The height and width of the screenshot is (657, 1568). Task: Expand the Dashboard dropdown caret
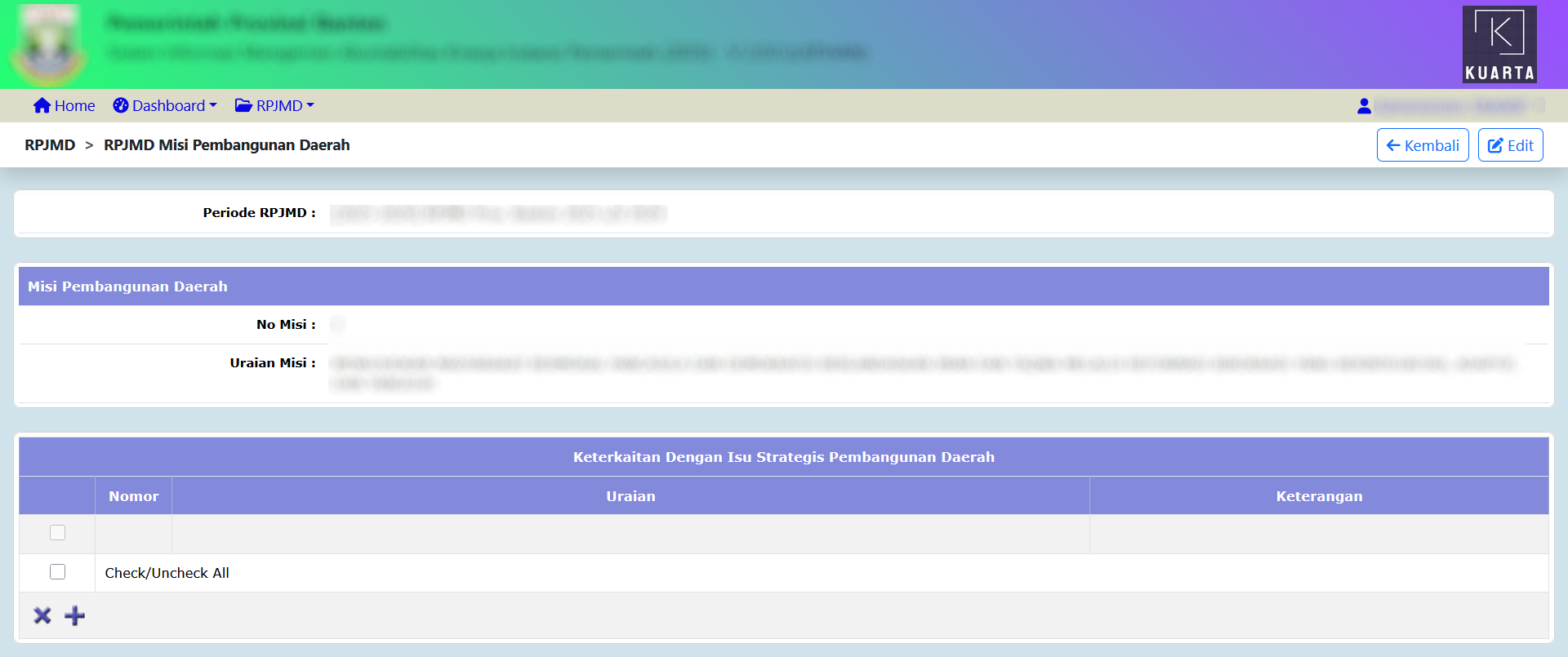(213, 105)
